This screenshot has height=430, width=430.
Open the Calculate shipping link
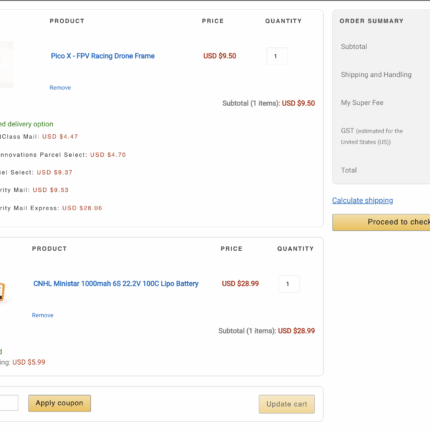tap(363, 200)
